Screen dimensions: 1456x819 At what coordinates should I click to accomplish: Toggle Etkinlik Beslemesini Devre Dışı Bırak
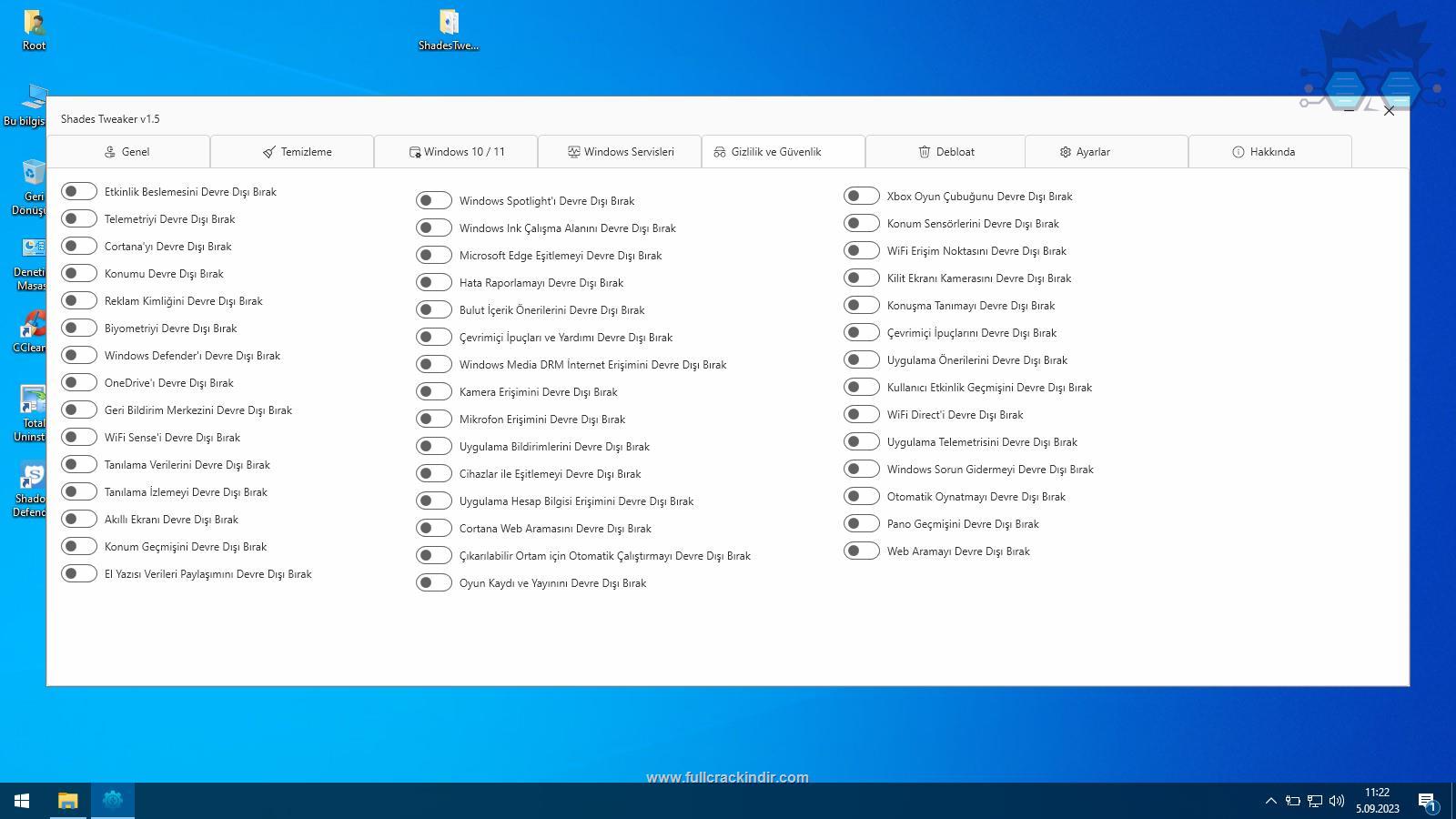pos(79,191)
